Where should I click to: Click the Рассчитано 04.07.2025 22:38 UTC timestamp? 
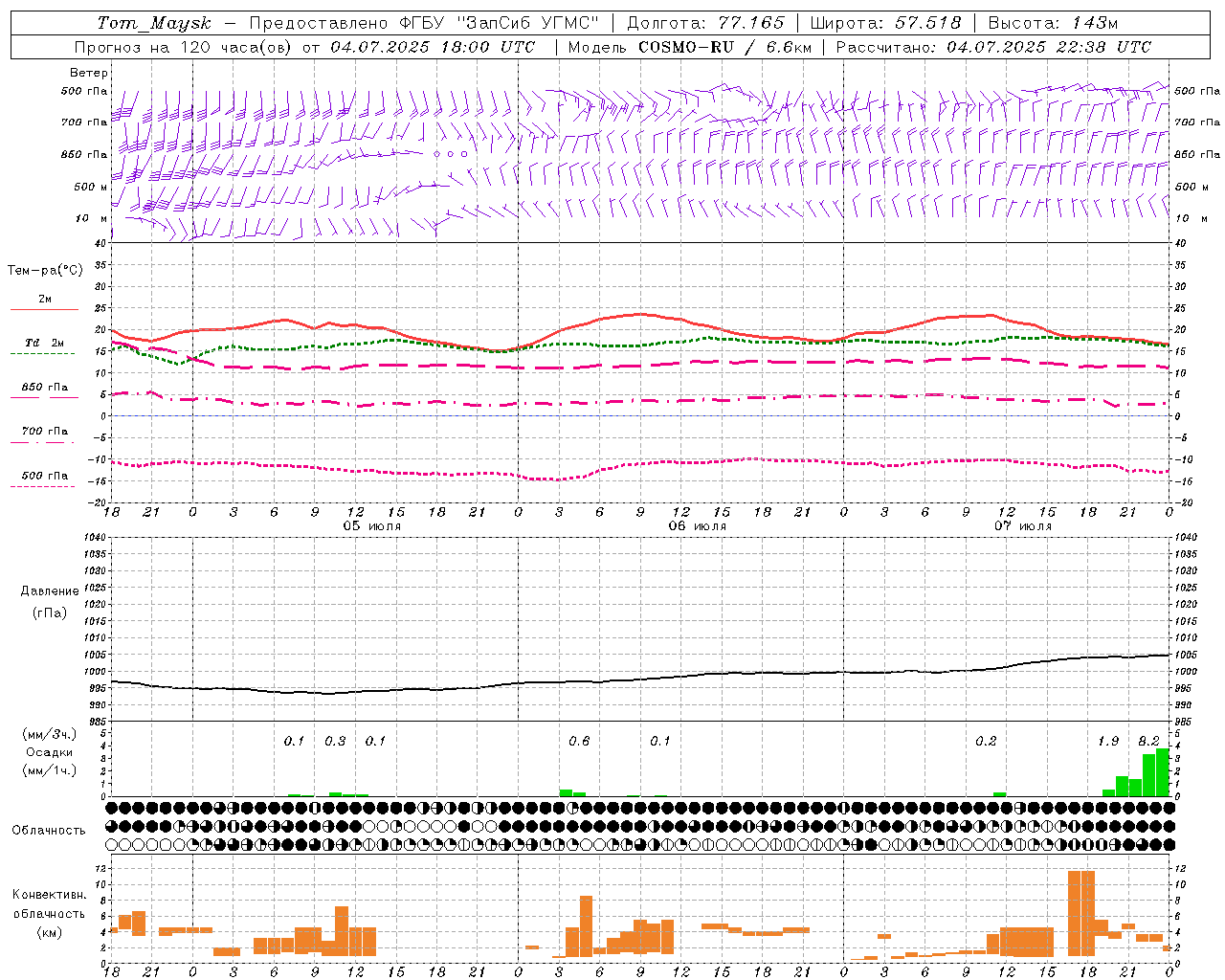(993, 47)
